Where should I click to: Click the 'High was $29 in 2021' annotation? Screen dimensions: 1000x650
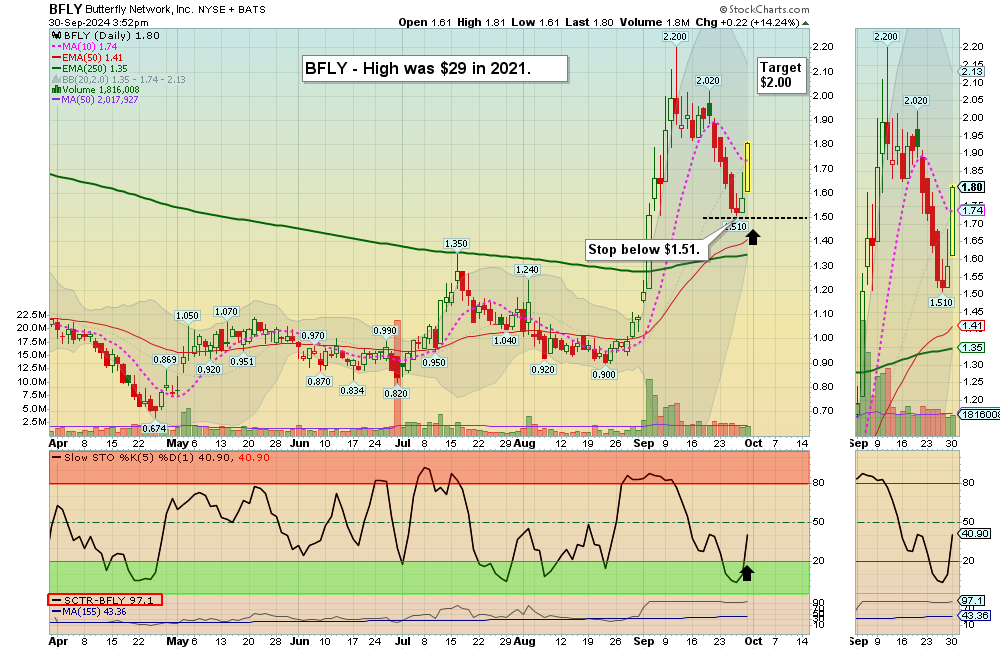(435, 69)
